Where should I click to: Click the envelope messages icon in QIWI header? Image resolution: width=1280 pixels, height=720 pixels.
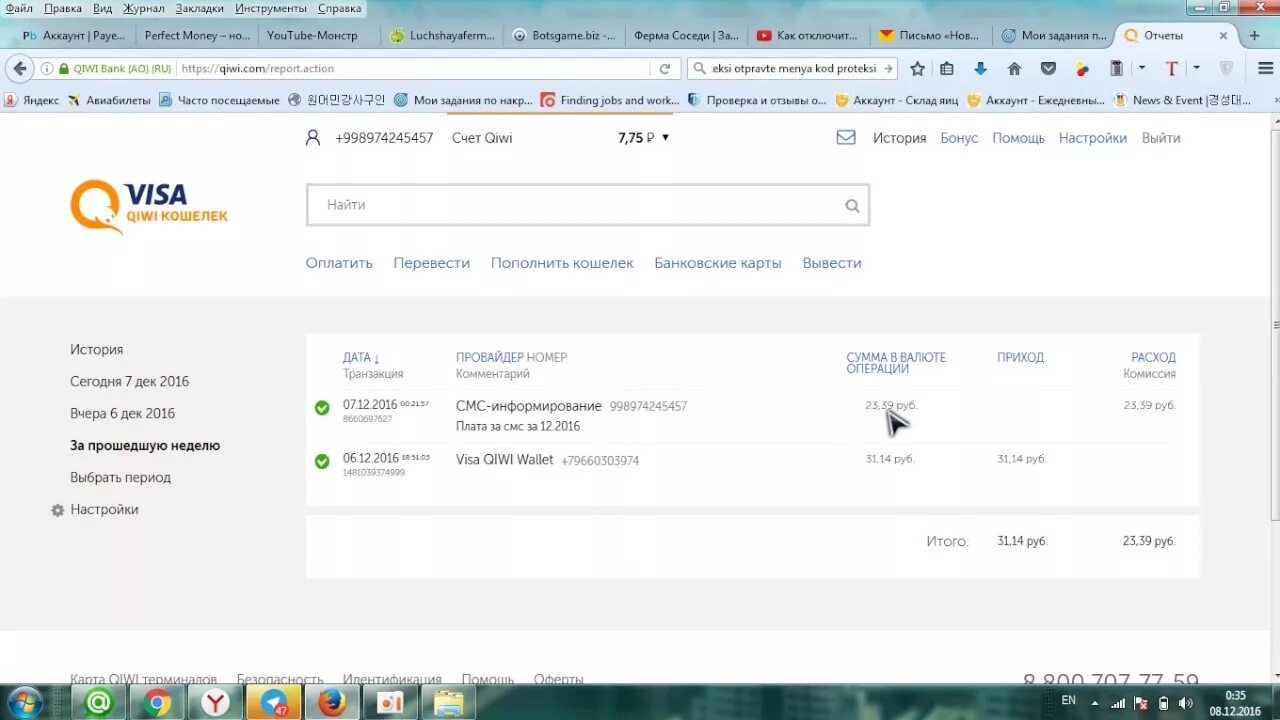[x=846, y=138]
